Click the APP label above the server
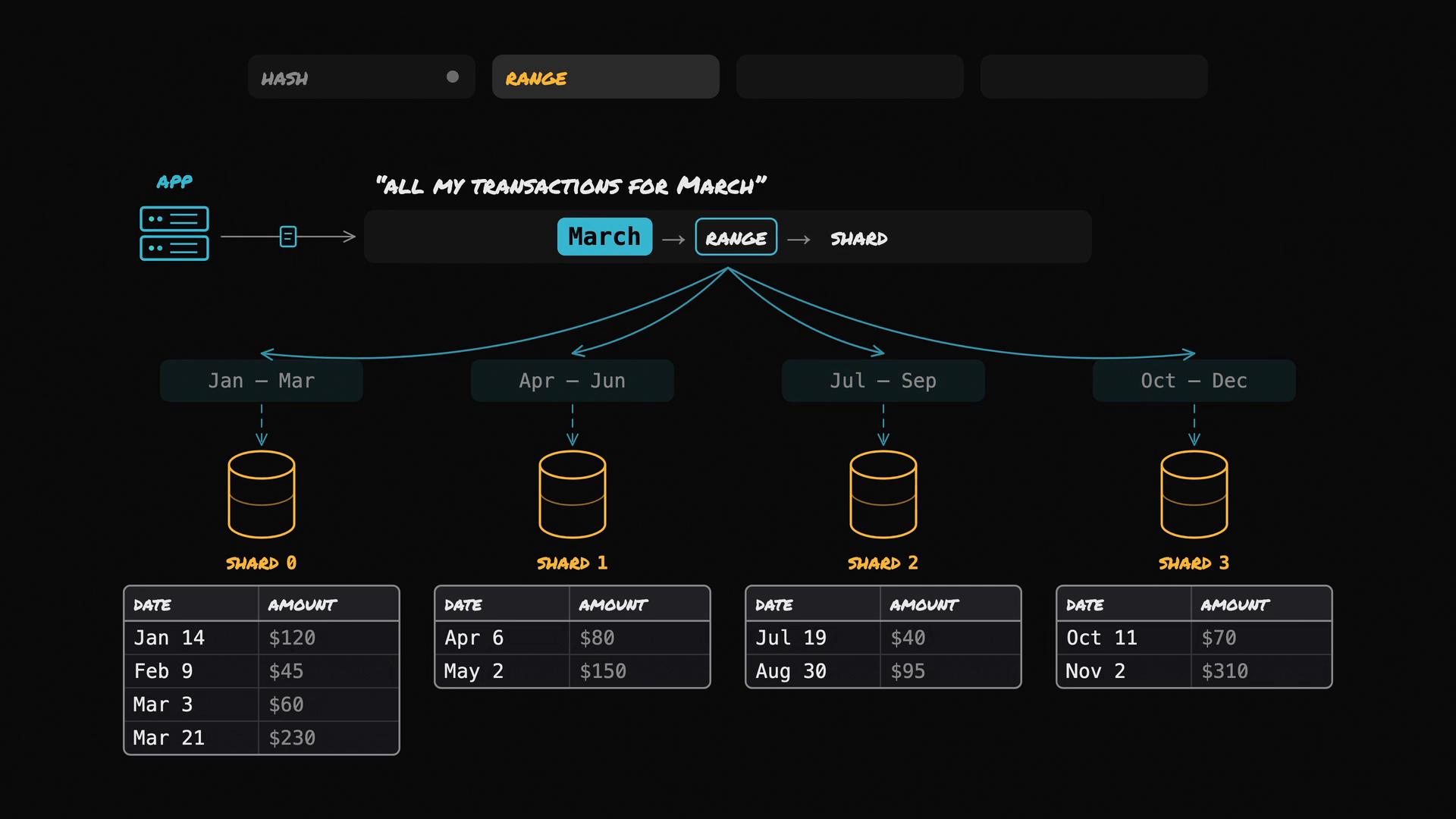 pos(174,182)
